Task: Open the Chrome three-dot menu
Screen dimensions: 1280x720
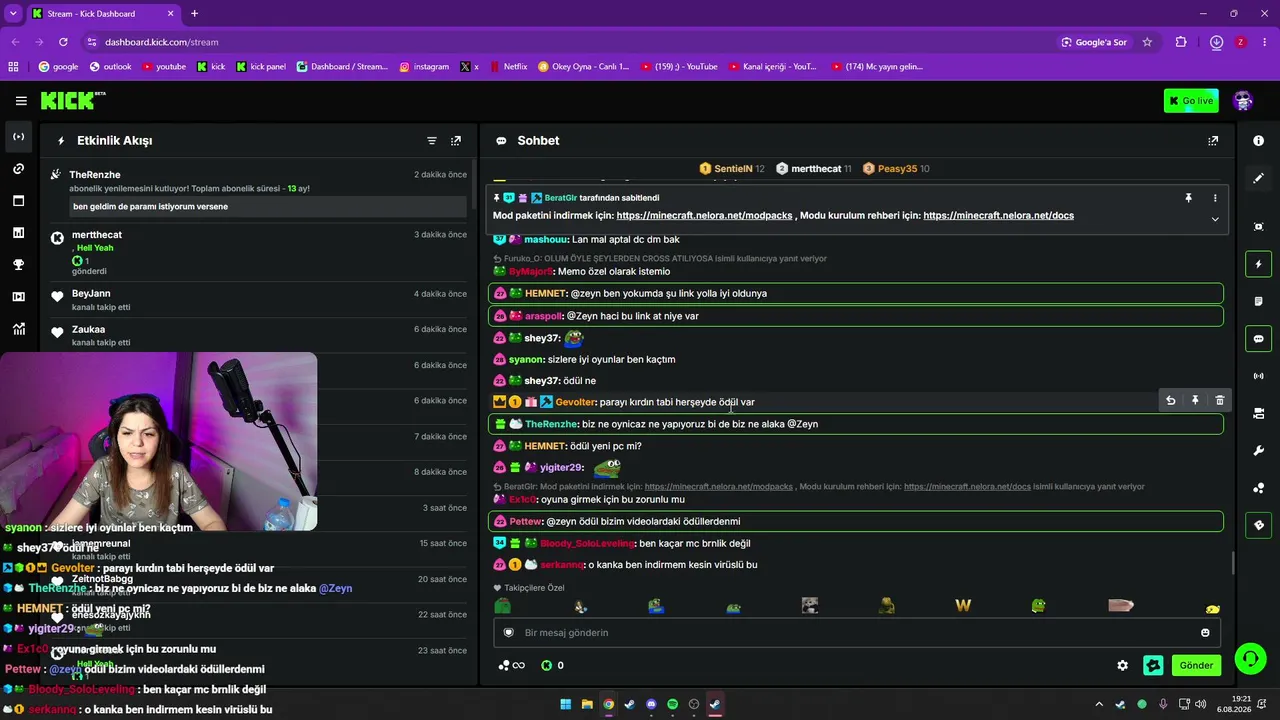Action: 1265,42
